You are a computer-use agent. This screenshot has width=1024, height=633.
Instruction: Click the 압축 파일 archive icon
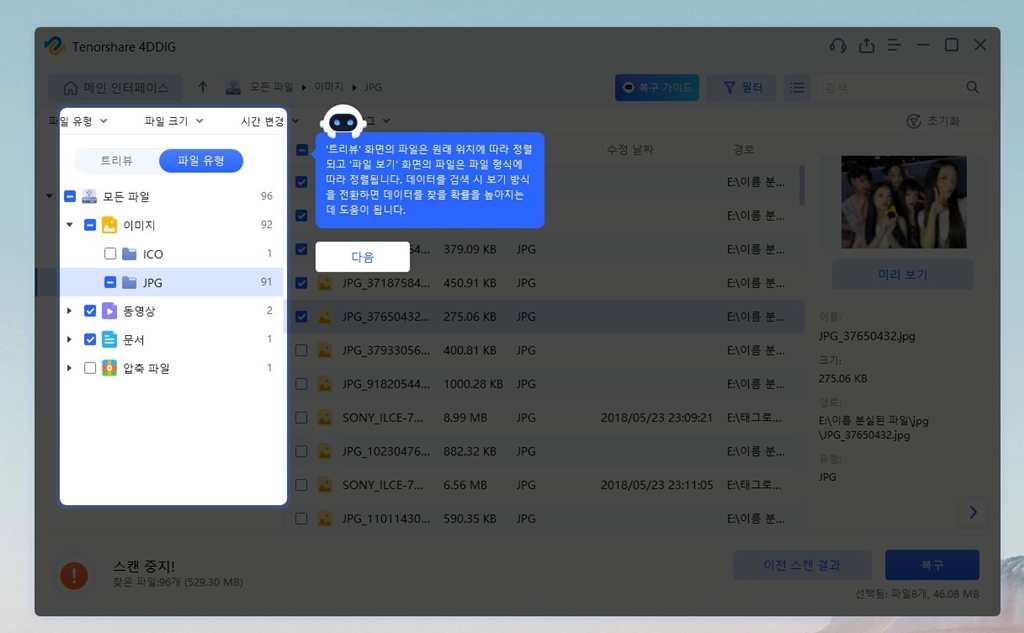pyautogui.click(x=110, y=368)
